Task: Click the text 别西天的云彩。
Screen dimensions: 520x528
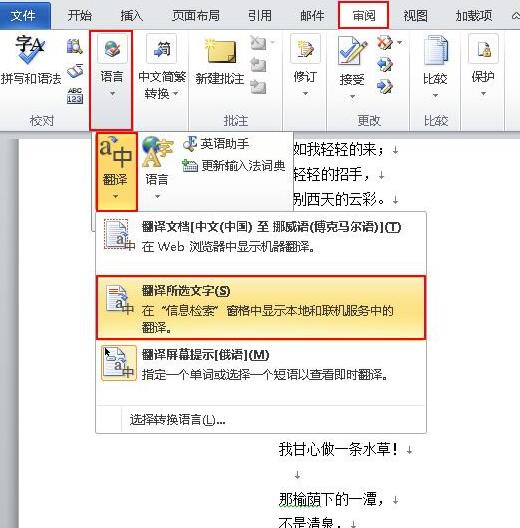Action: (x=339, y=199)
